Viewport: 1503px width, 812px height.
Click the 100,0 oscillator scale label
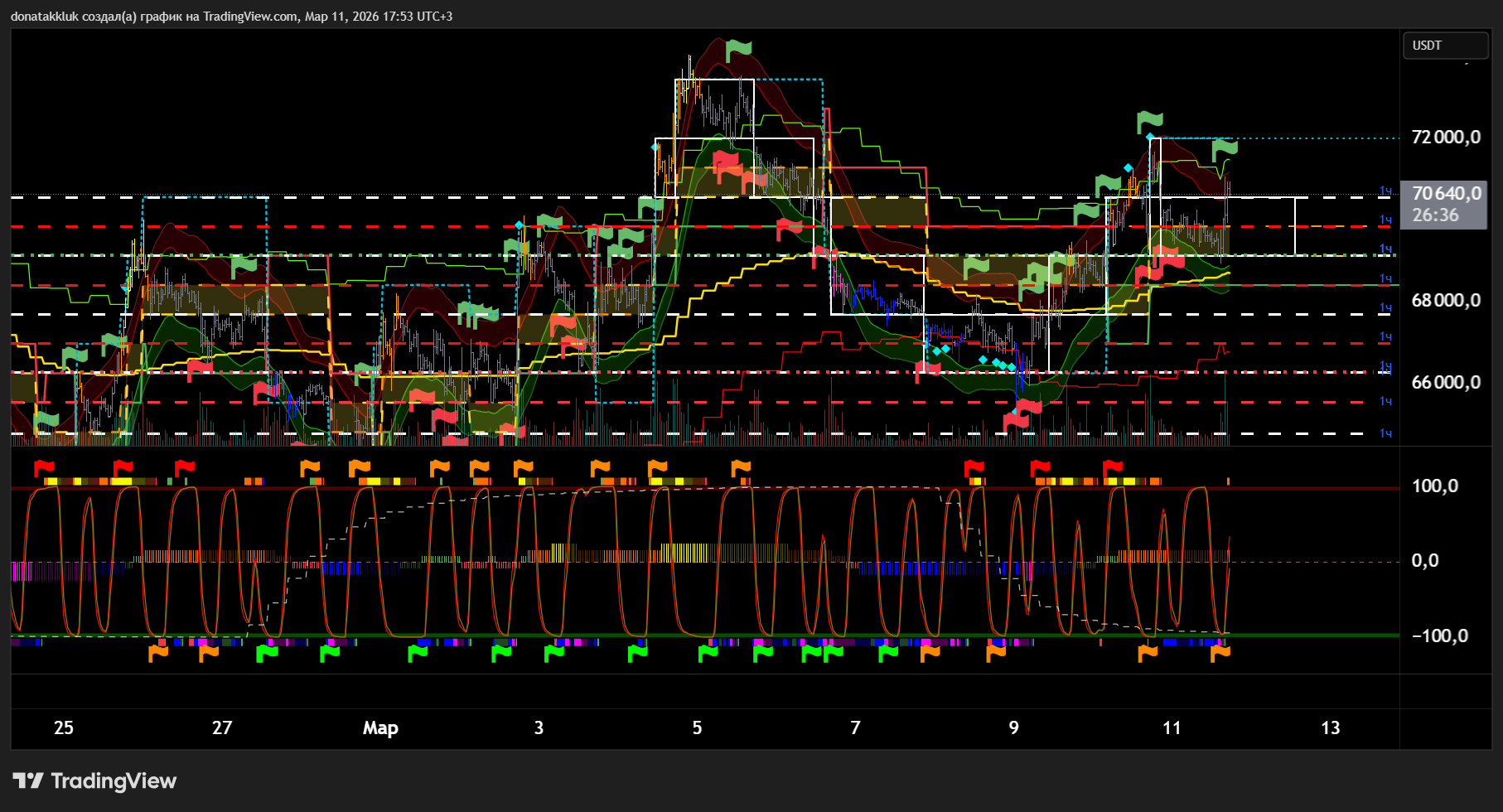click(1435, 486)
